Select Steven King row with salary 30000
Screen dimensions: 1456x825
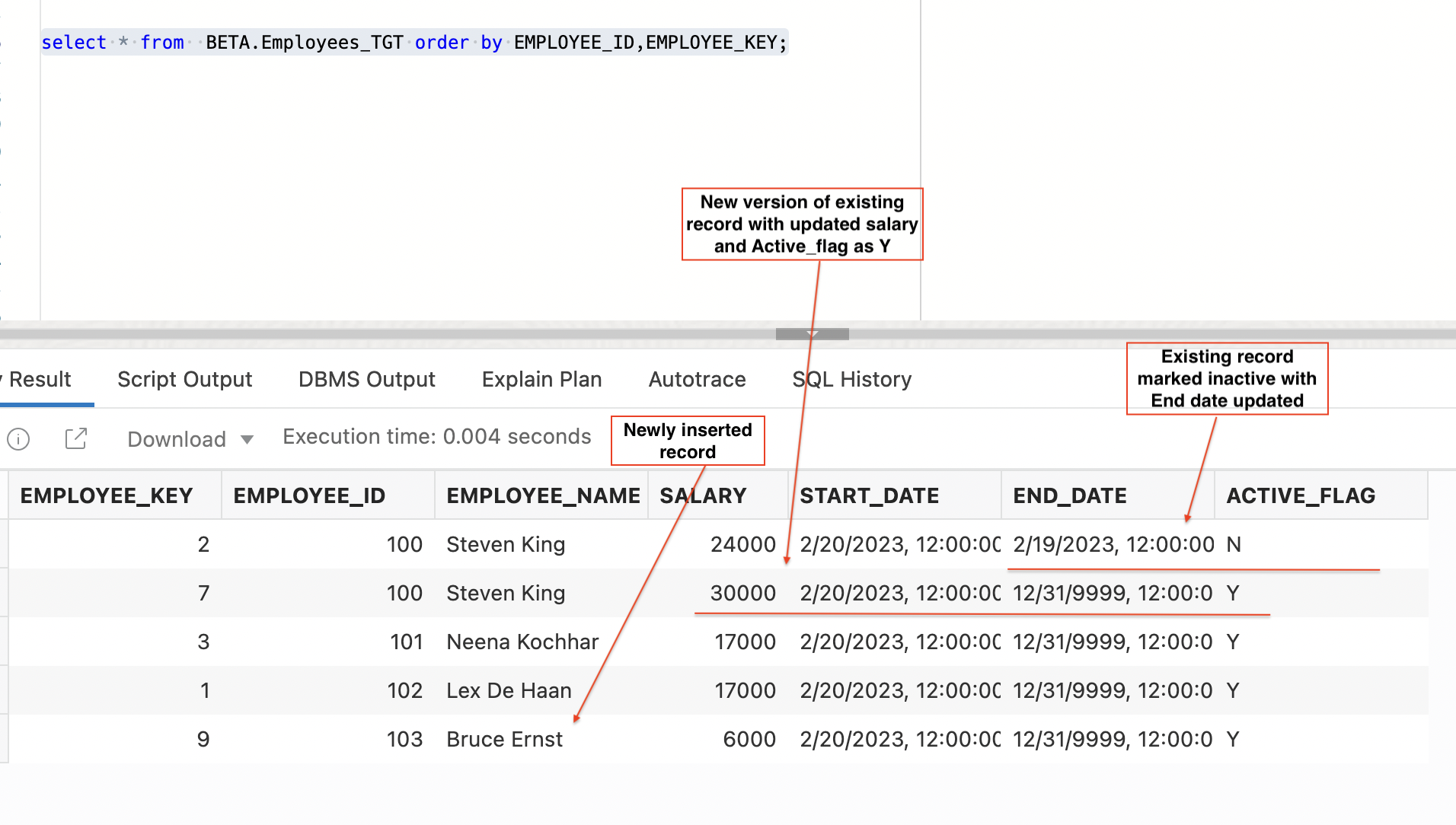point(506,593)
